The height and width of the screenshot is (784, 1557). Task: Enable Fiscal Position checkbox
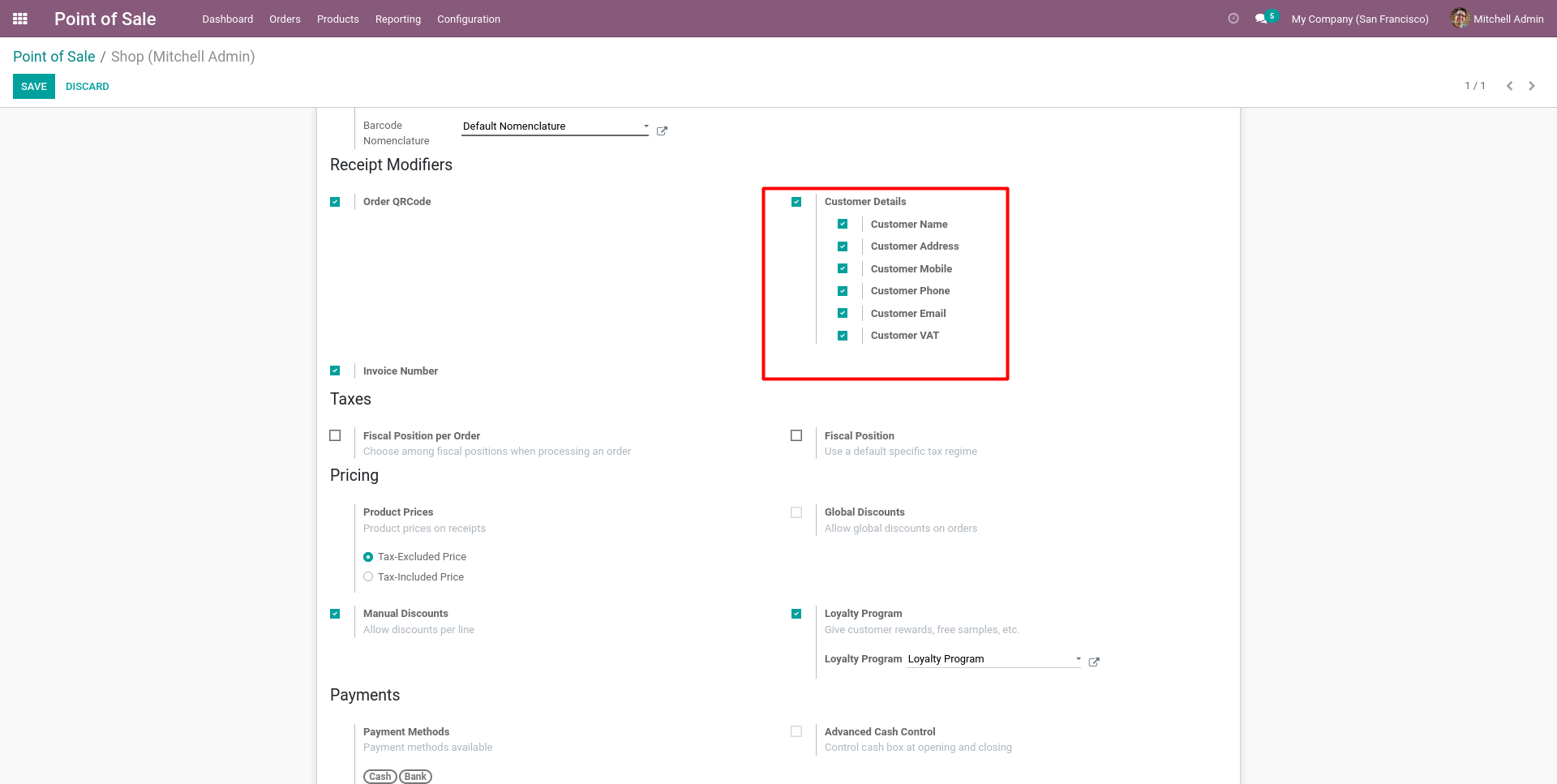pyautogui.click(x=796, y=435)
